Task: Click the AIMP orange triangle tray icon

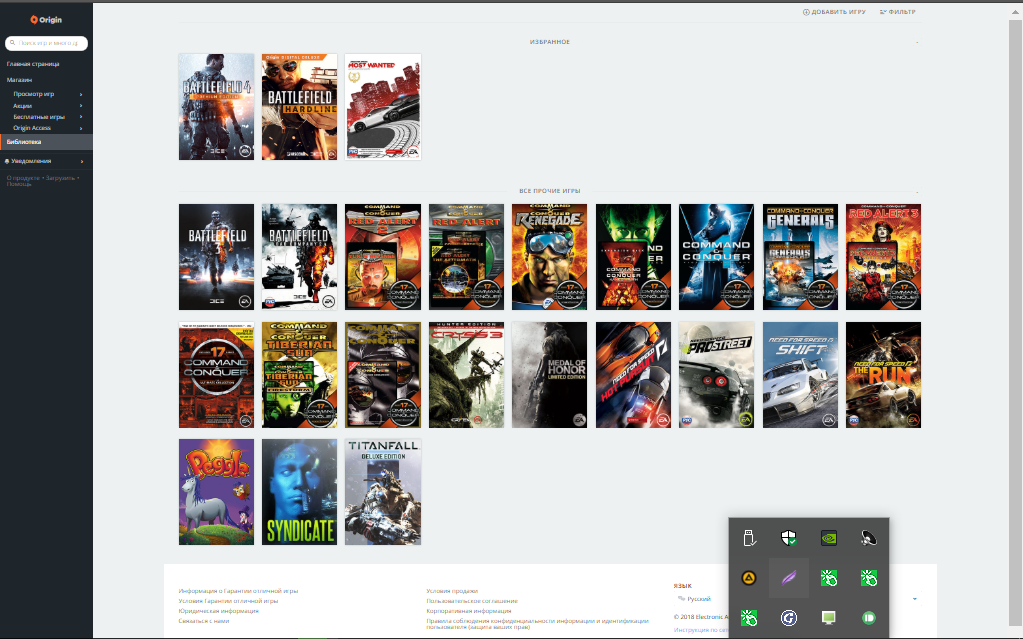Action: coord(748,578)
